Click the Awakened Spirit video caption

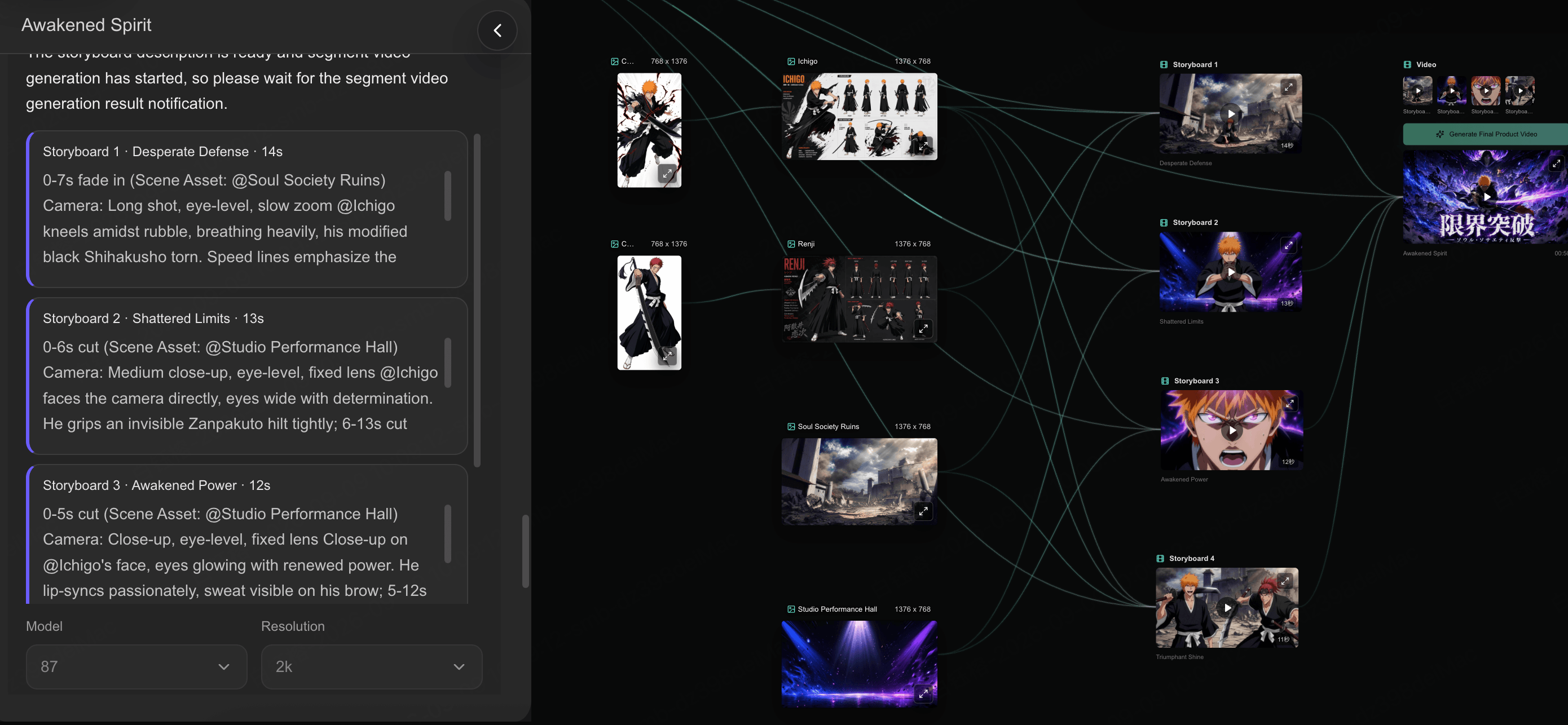point(1424,253)
